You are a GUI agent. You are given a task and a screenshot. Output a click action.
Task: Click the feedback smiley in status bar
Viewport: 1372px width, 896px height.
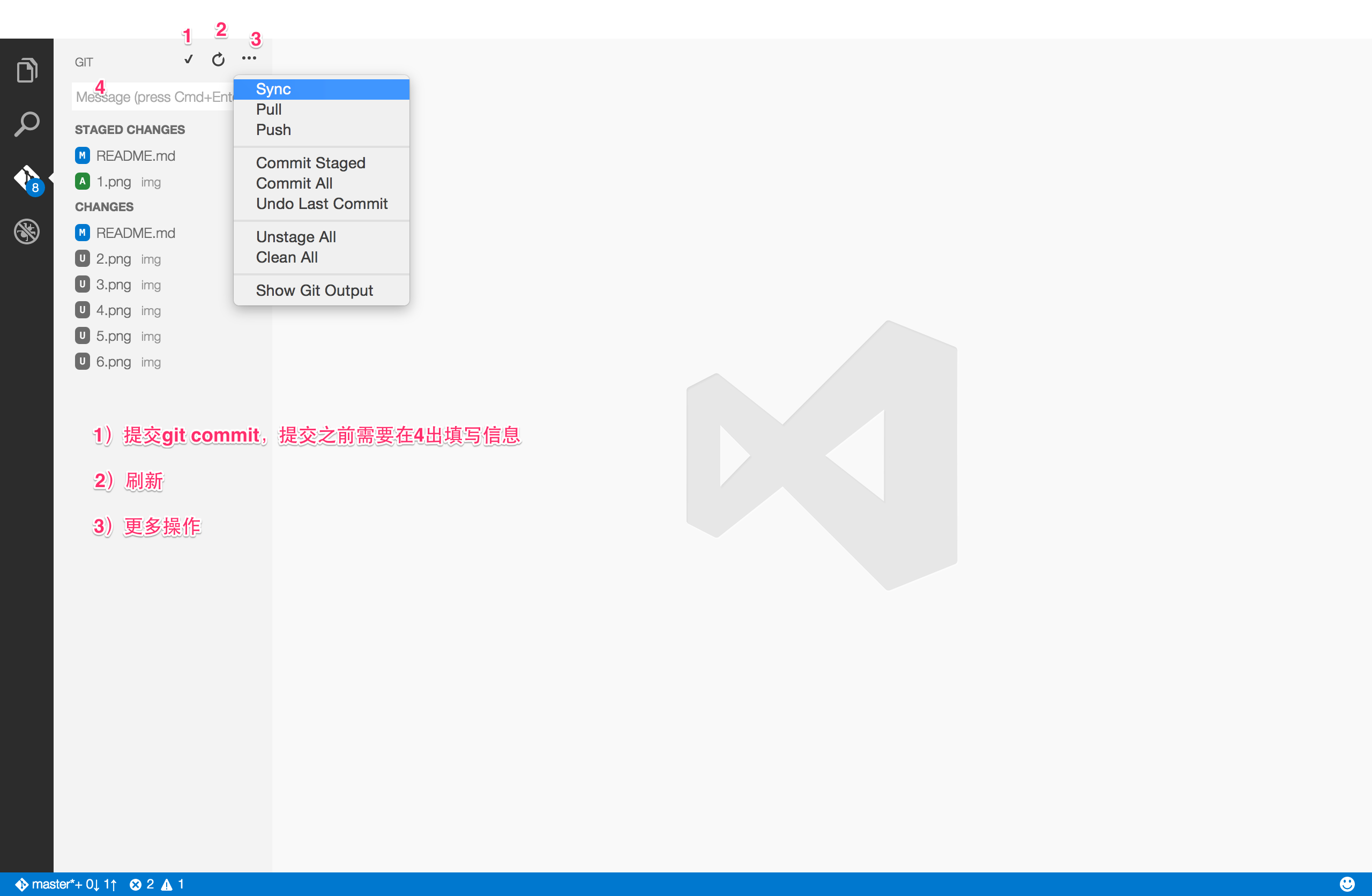(1347, 884)
